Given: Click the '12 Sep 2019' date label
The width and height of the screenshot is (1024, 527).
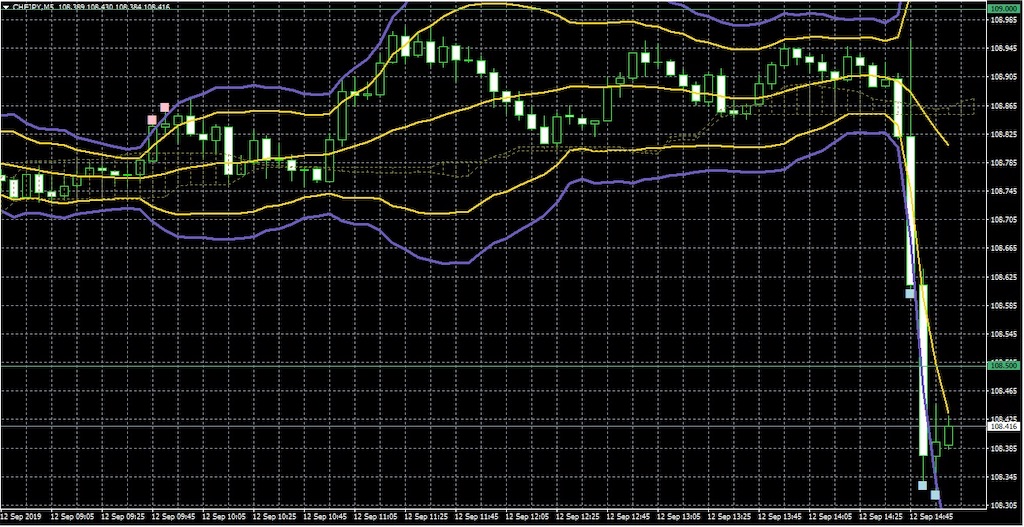Looking at the screenshot, I should point(21,516).
